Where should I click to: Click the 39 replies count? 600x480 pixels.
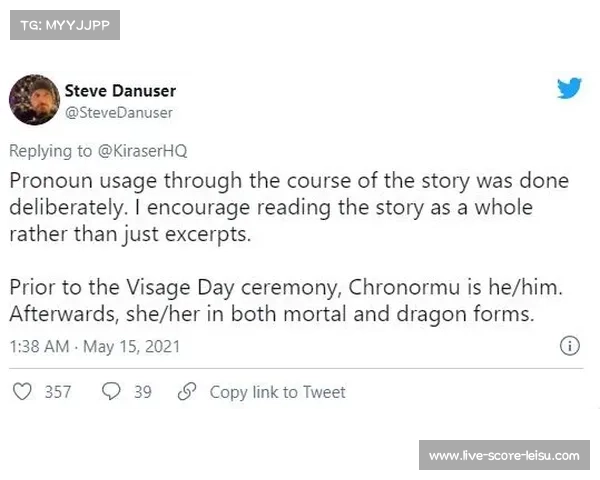click(x=143, y=392)
